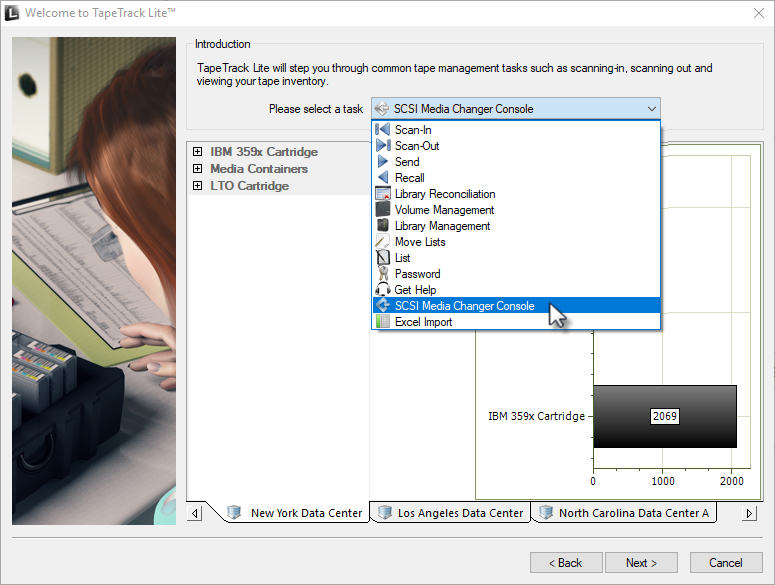Click the Next button
775x585 pixels.
pyautogui.click(x=641, y=563)
